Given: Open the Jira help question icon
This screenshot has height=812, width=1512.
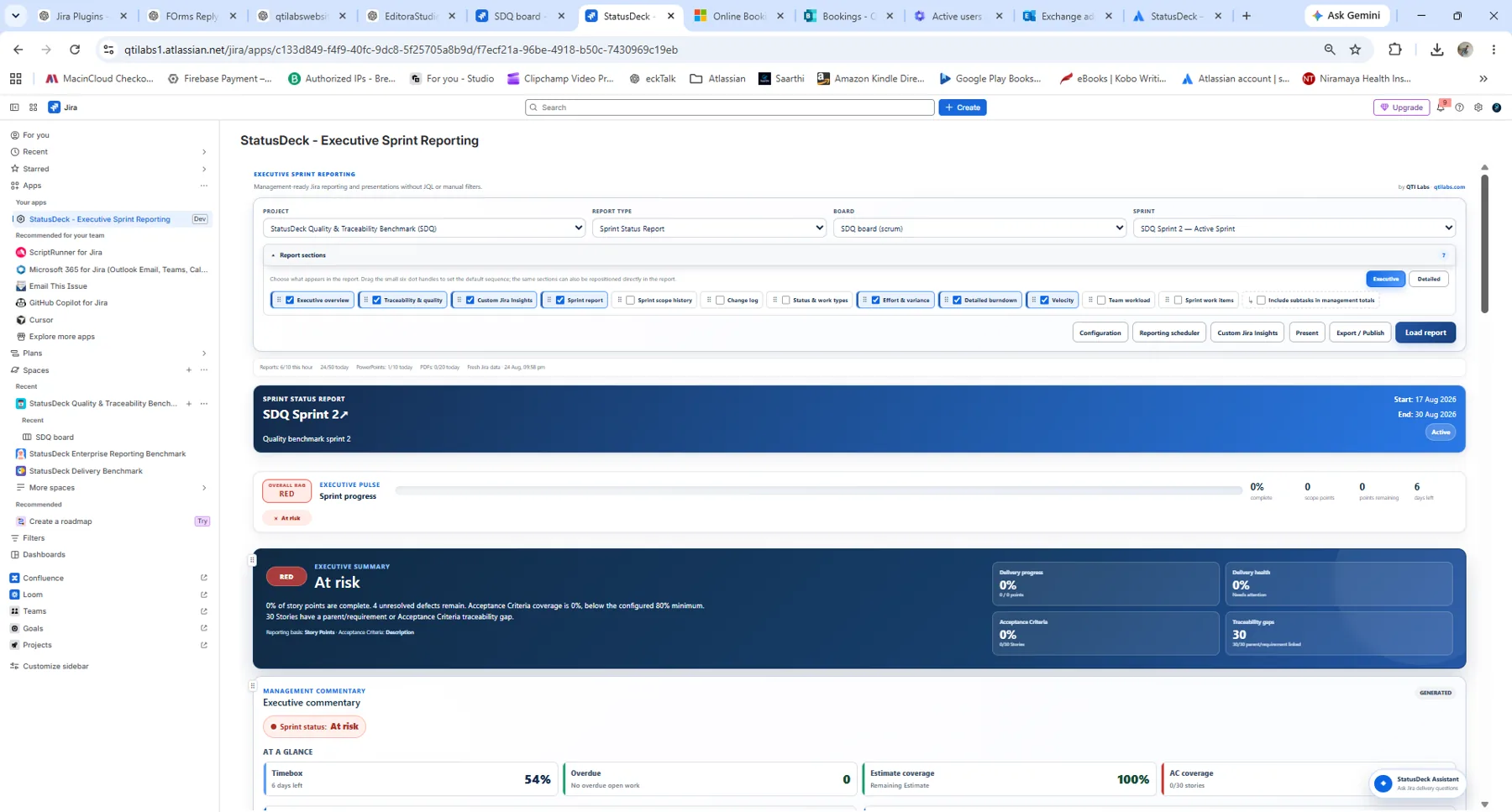Looking at the screenshot, I should click(x=1460, y=107).
